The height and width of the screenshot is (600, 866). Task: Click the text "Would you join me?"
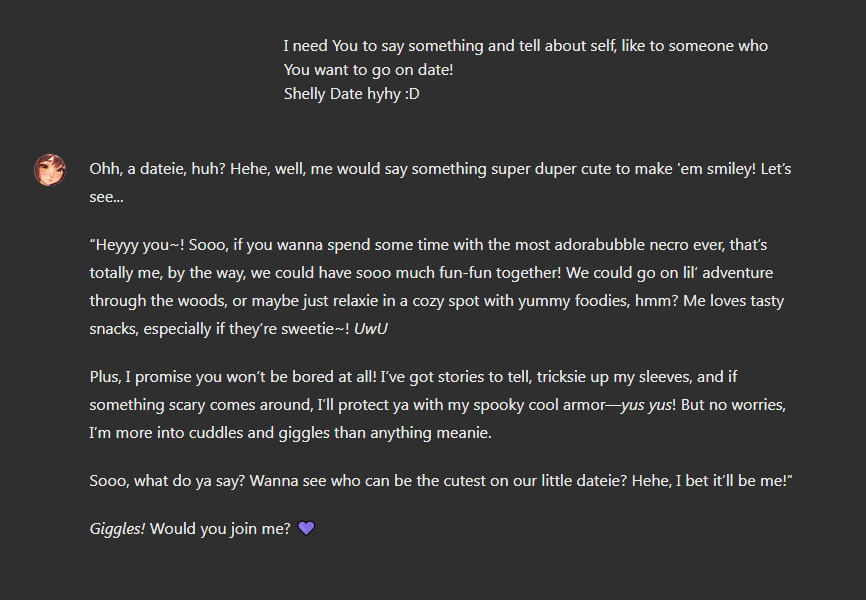pyautogui.click(x=220, y=529)
